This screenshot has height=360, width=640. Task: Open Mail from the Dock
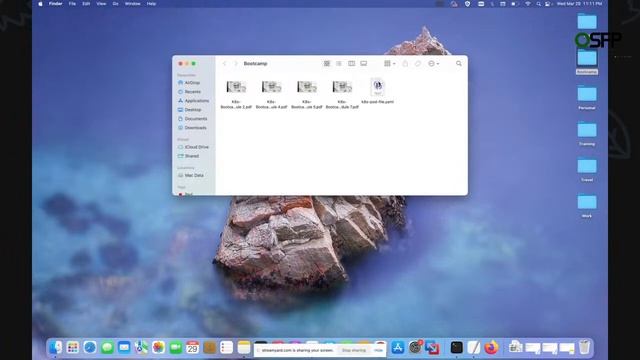coord(124,347)
